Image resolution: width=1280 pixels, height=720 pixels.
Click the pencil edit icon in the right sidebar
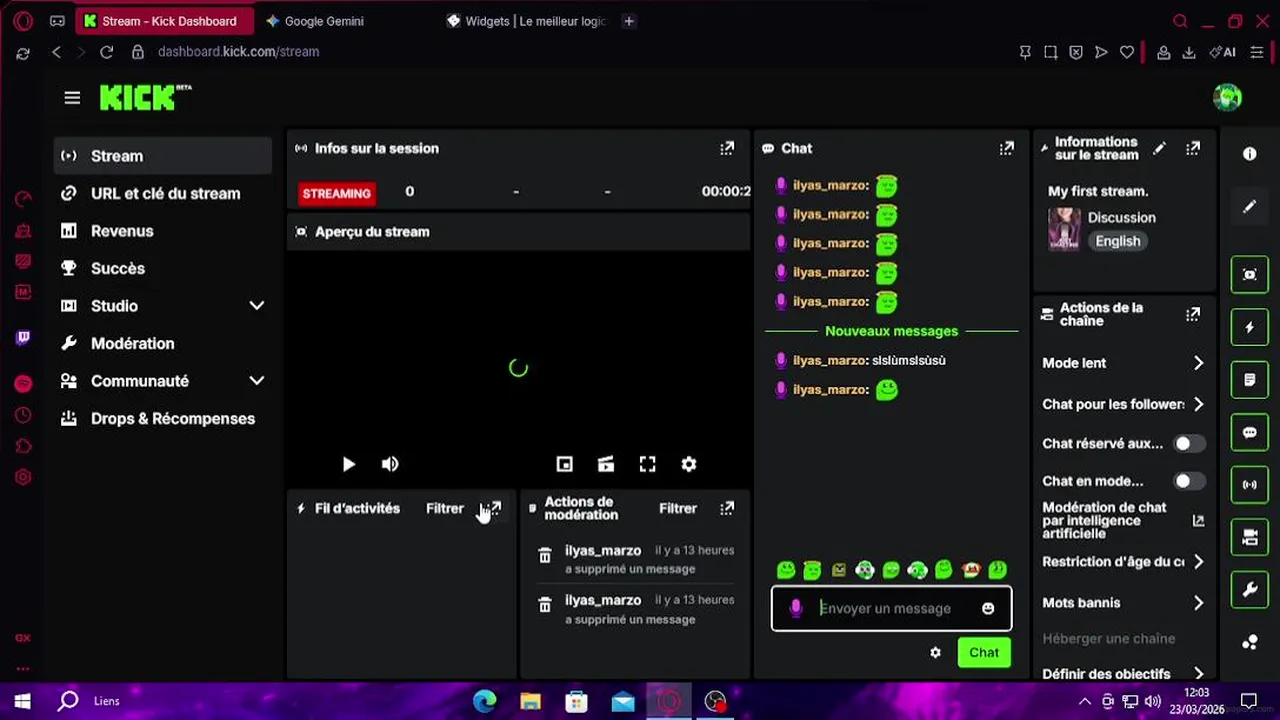pyautogui.click(x=1250, y=207)
